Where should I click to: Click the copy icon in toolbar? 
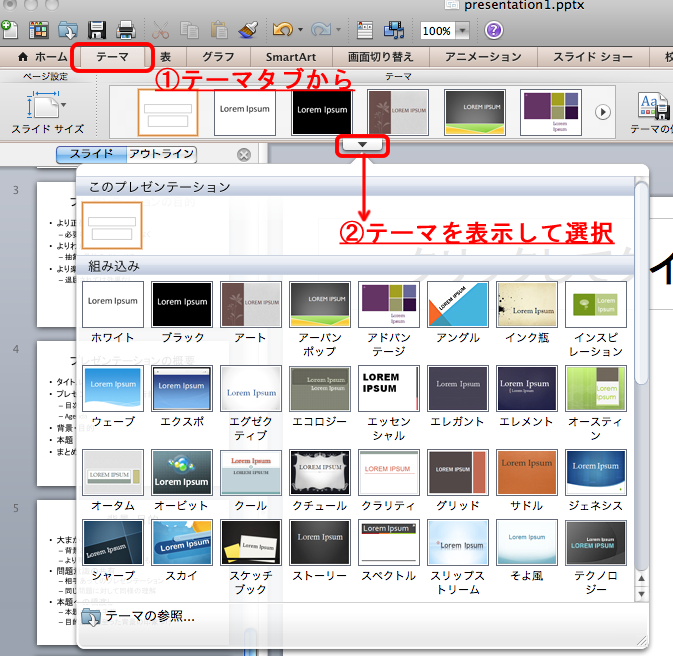tap(189, 30)
